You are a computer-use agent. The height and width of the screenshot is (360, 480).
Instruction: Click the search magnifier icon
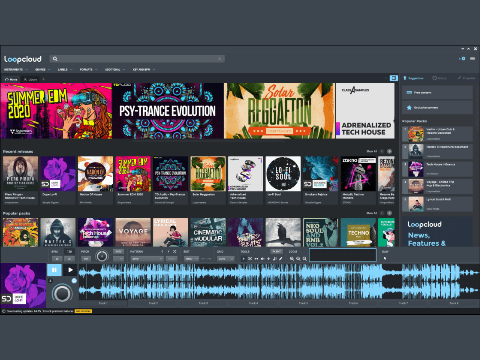coord(55,59)
